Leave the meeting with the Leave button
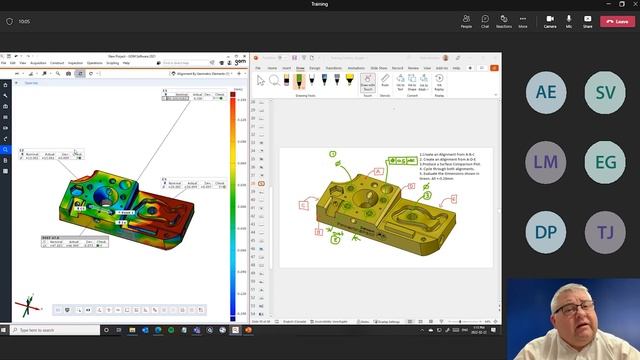Image resolution: width=640 pixels, height=360 pixels. [618, 21]
